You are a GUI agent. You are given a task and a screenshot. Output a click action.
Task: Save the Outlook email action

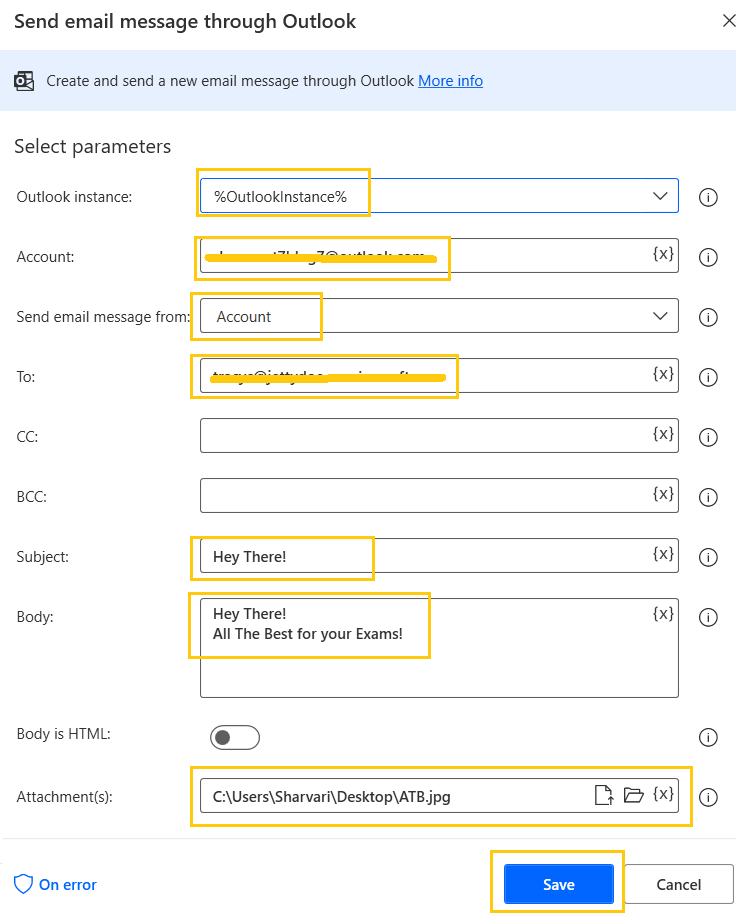(x=557, y=883)
